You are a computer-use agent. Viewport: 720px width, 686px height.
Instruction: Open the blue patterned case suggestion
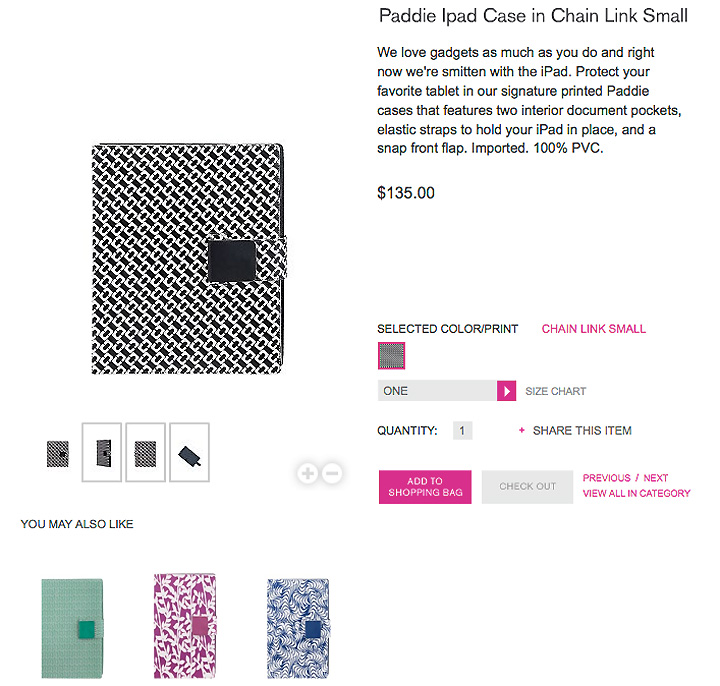click(298, 629)
